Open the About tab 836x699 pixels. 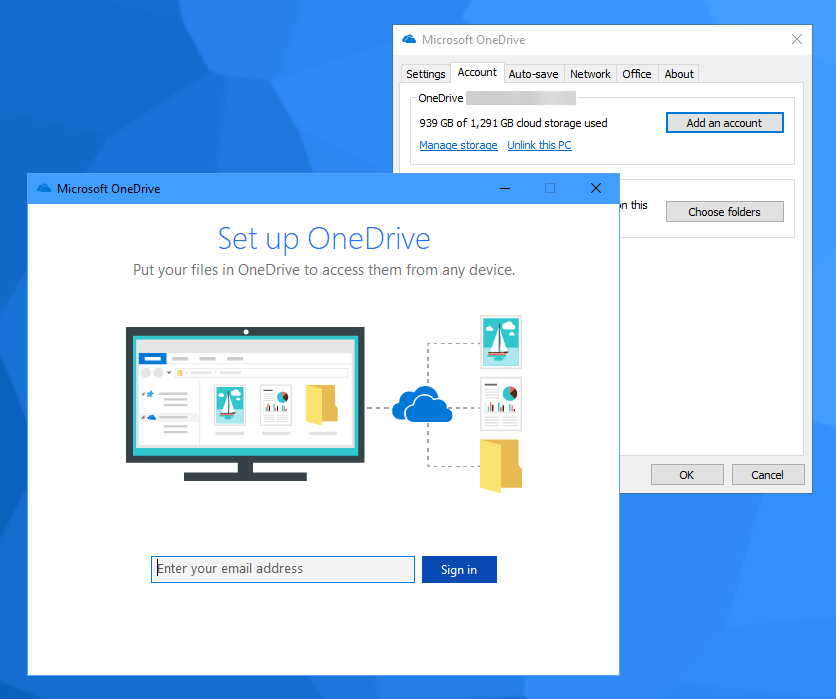679,74
